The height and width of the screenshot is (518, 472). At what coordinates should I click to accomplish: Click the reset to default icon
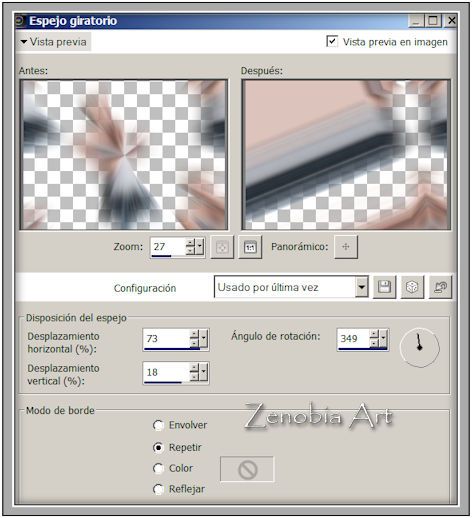point(440,287)
